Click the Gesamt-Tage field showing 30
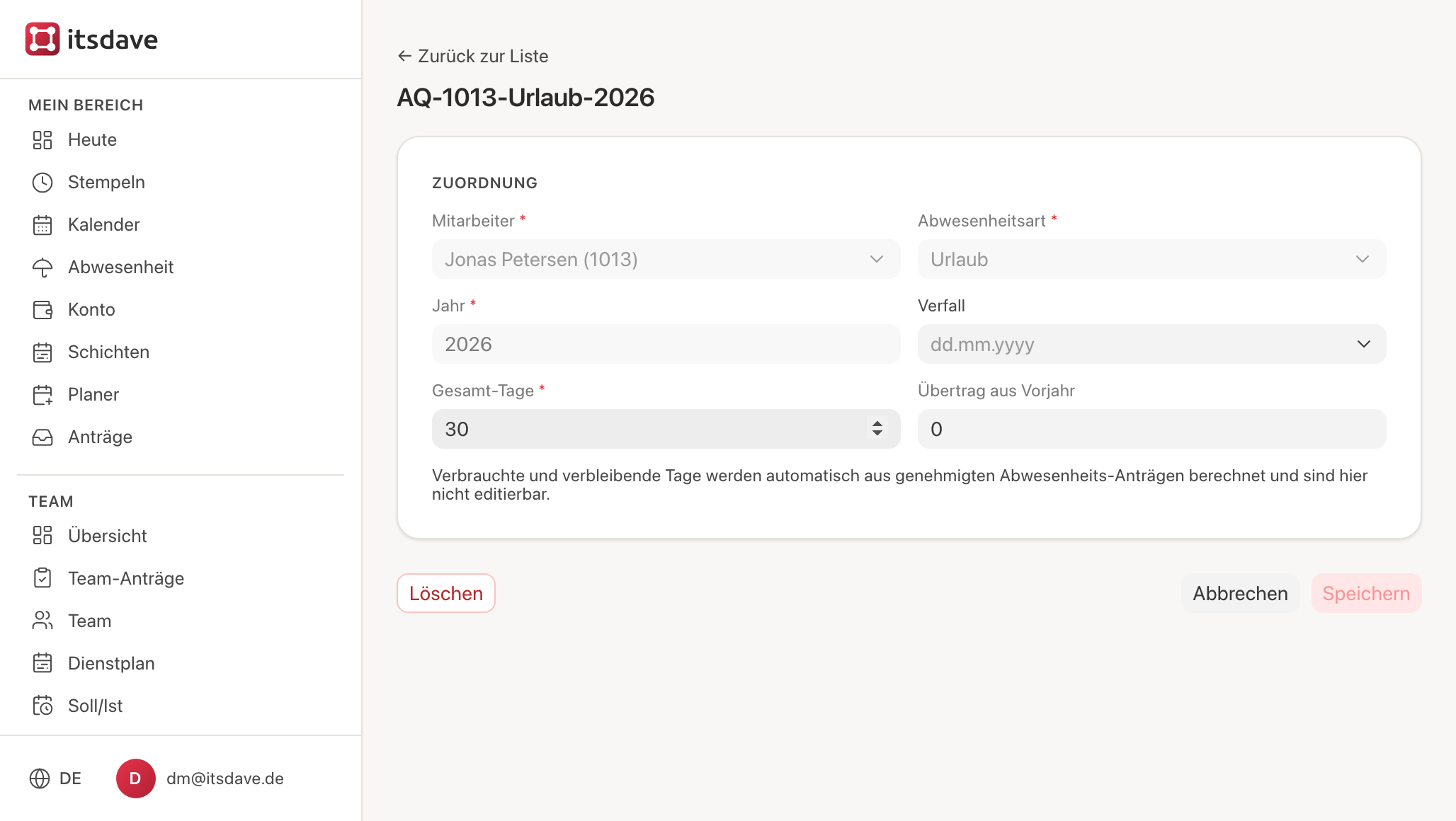Image resolution: width=1456 pixels, height=821 pixels. click(666, 429)
